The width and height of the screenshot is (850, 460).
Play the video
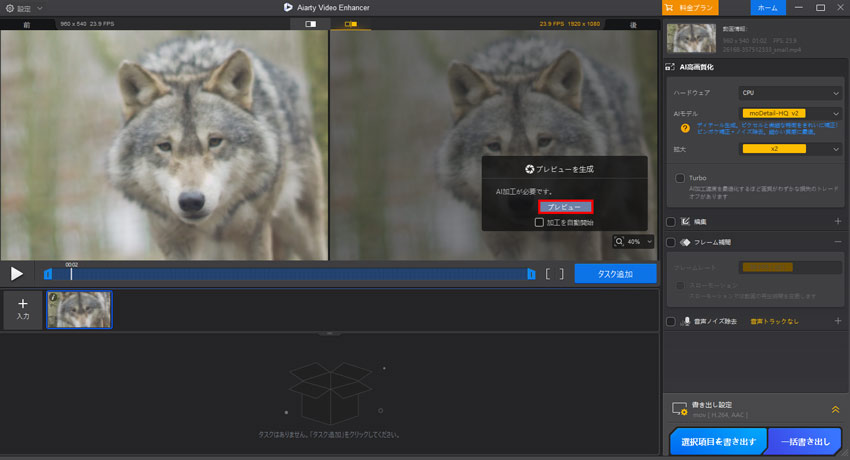(x=17, y=274)
